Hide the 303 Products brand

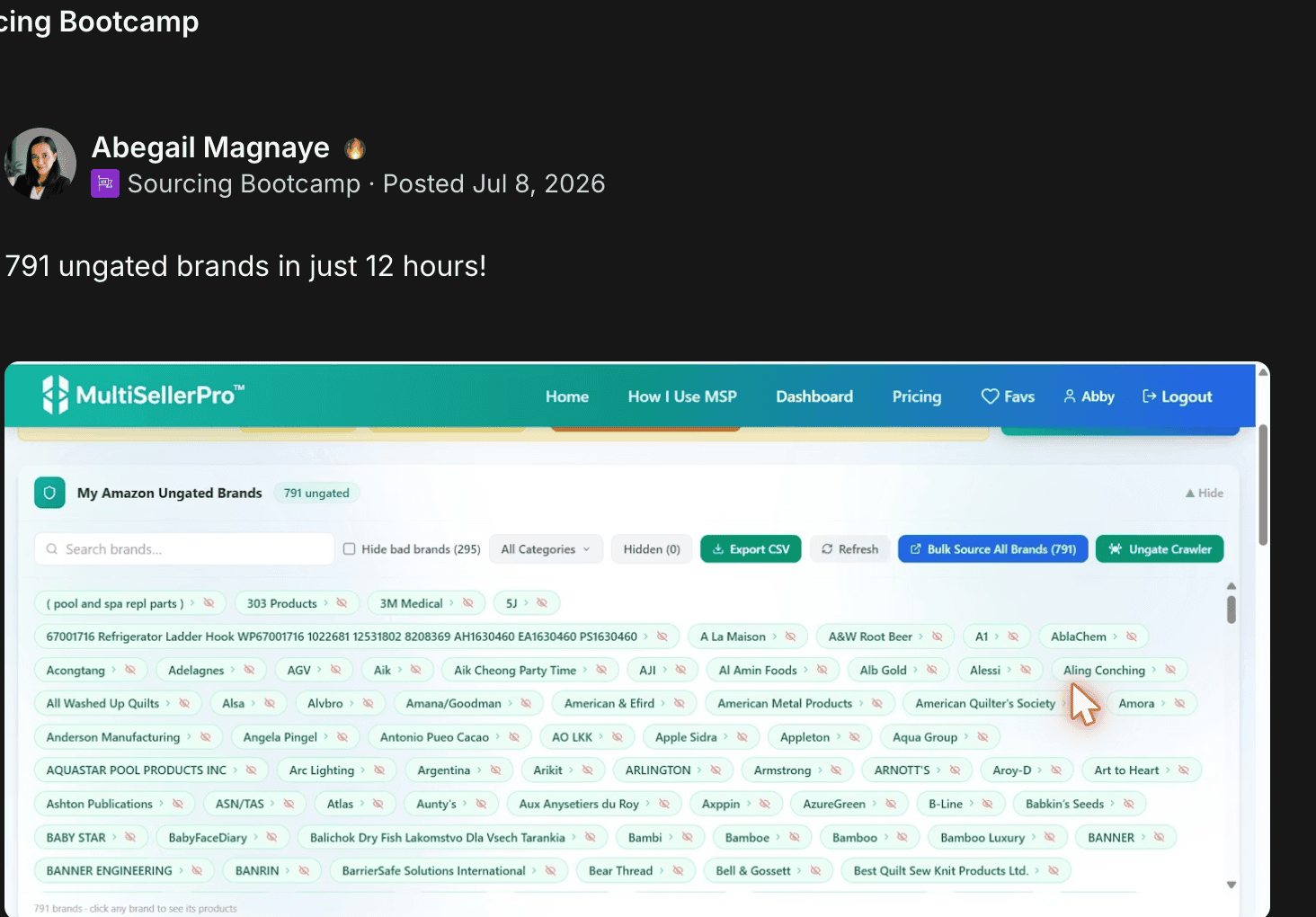[342, 603]
